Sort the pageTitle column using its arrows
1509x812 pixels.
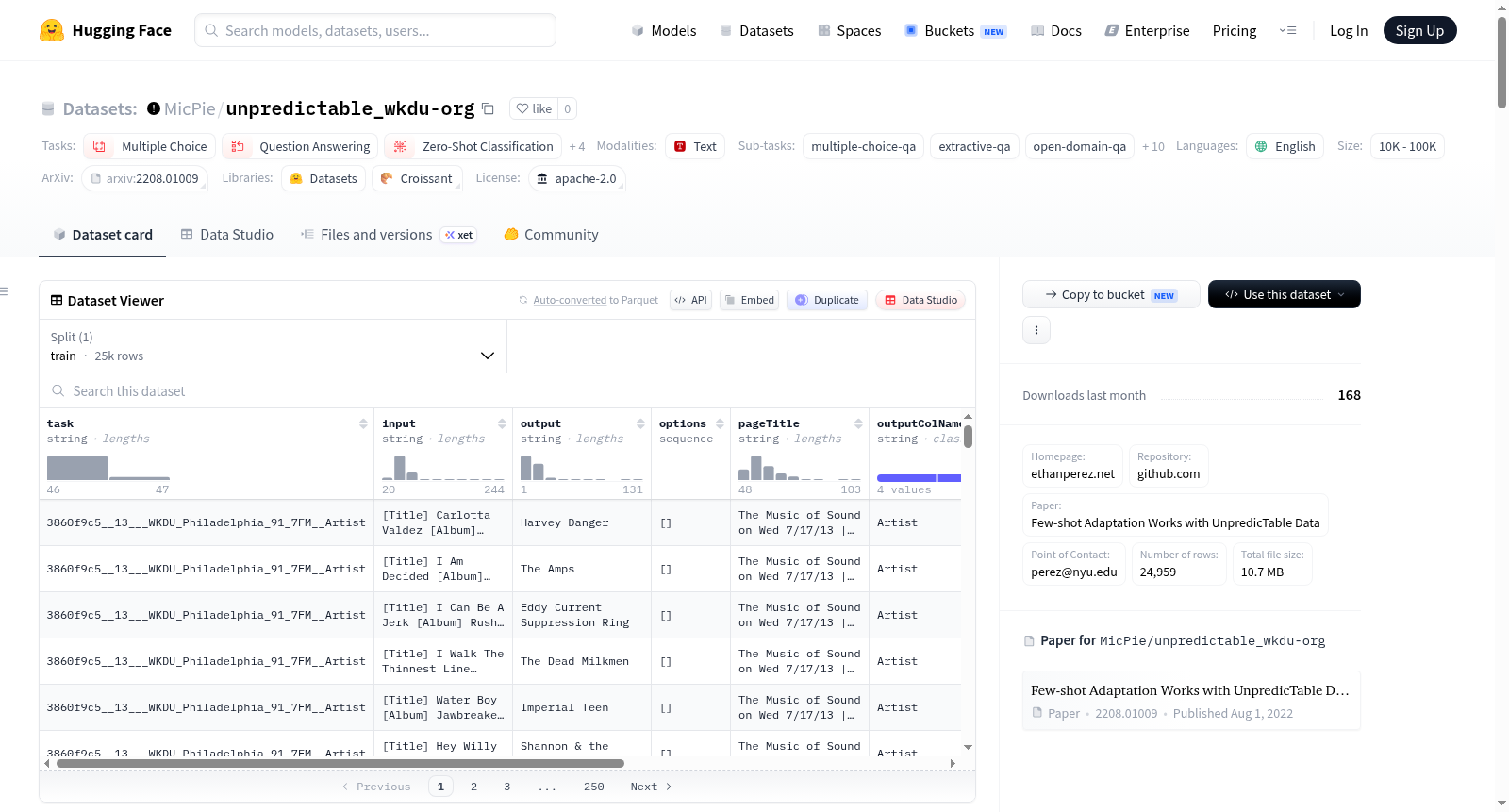858,423
